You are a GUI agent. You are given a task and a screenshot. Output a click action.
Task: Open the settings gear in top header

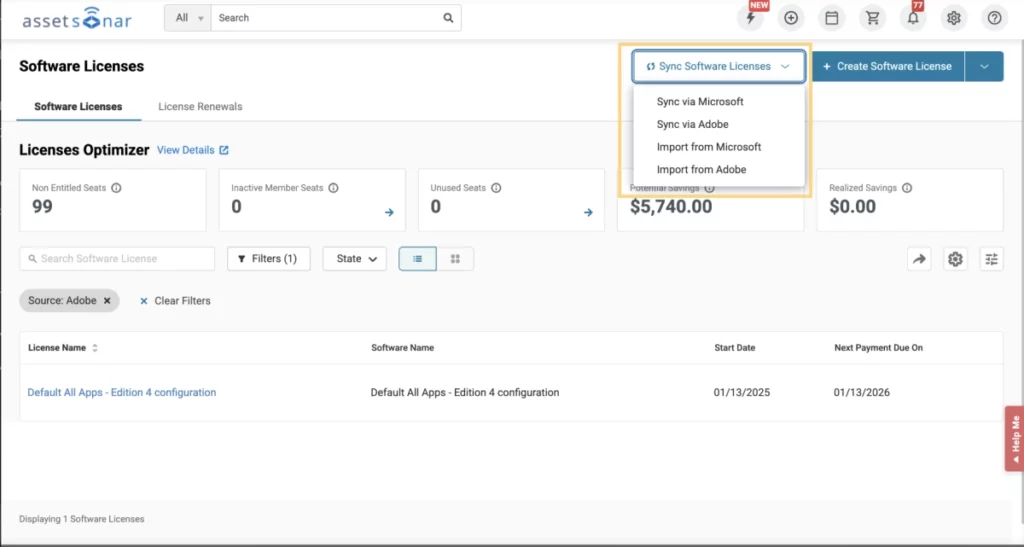(x=953, y=18)
